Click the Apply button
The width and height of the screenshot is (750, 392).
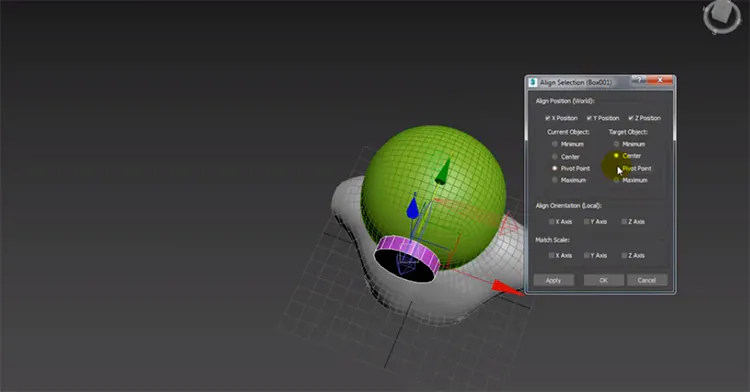click(x=553, y=280)
